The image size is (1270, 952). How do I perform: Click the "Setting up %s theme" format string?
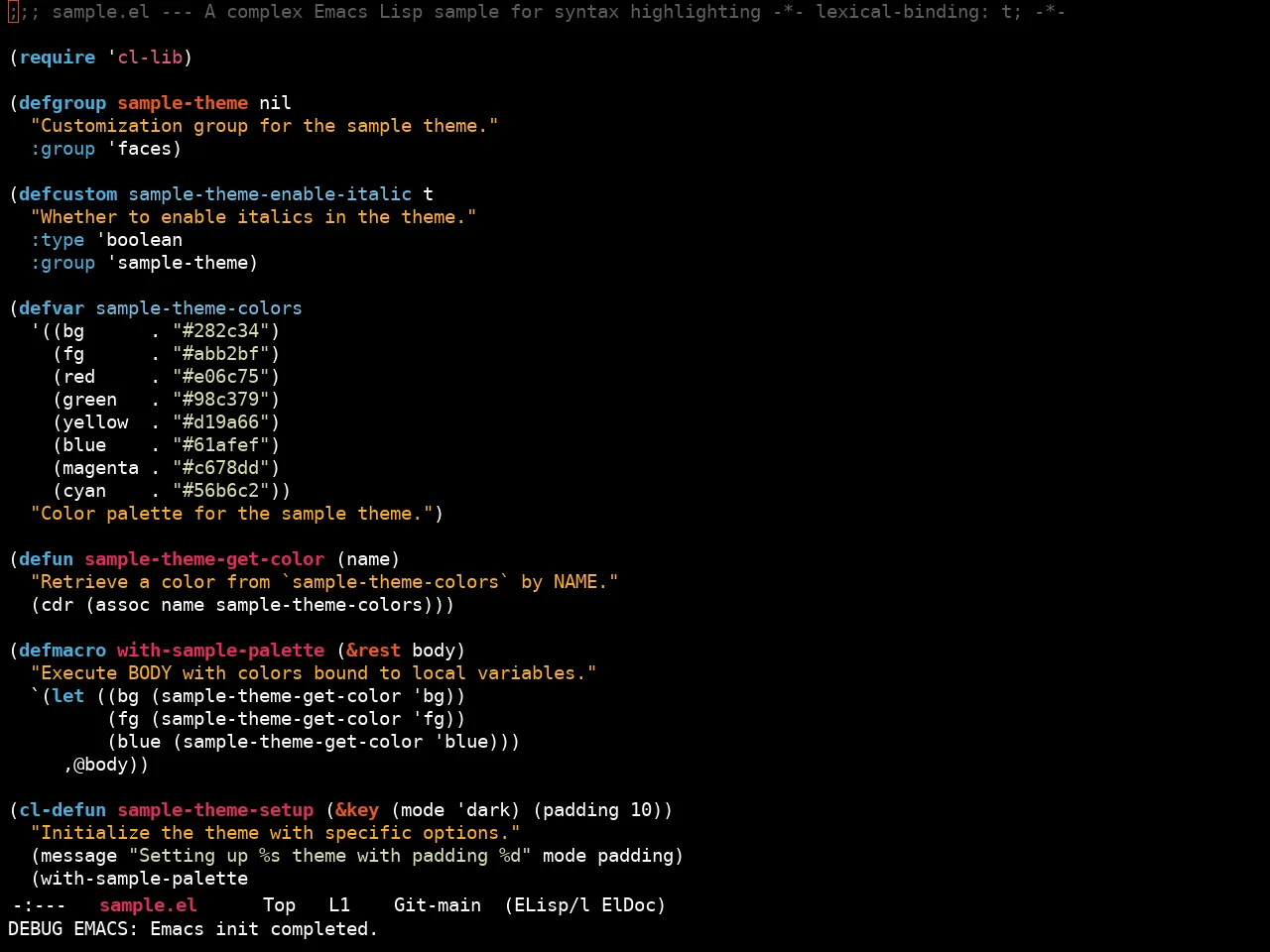(329, 856)
